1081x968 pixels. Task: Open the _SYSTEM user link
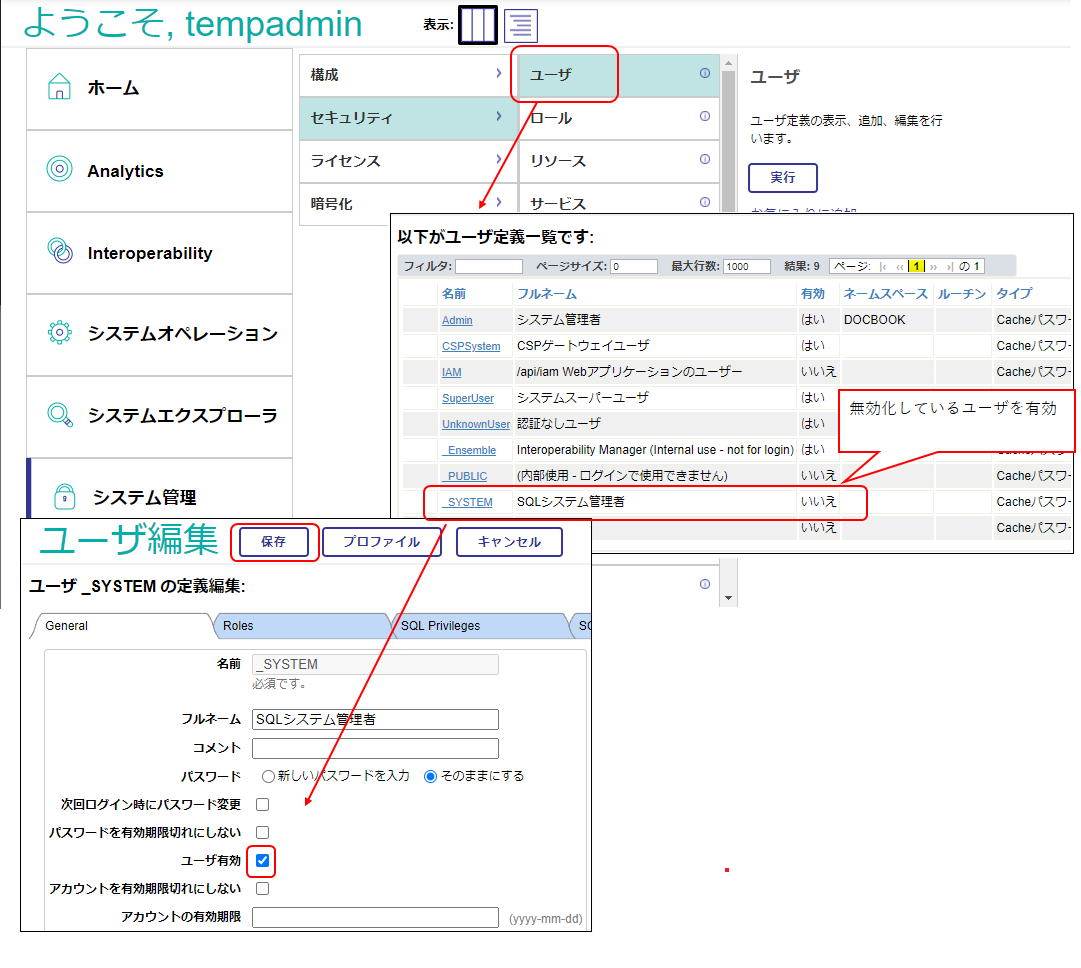(468, 502)
